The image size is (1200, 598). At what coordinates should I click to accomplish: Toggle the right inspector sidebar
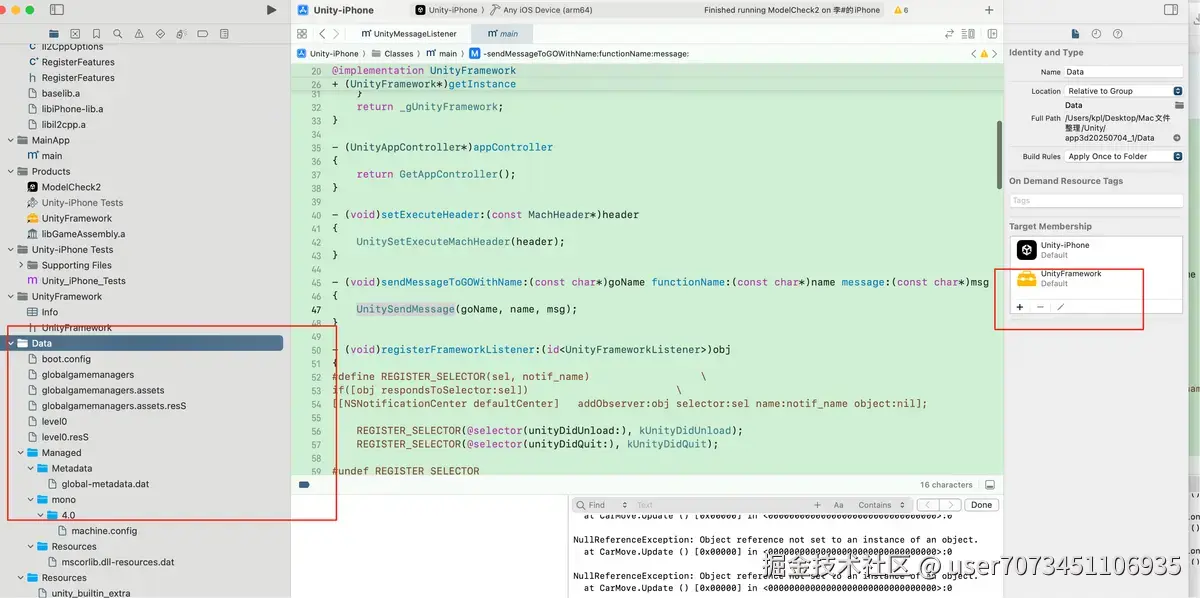(1171, 10)
